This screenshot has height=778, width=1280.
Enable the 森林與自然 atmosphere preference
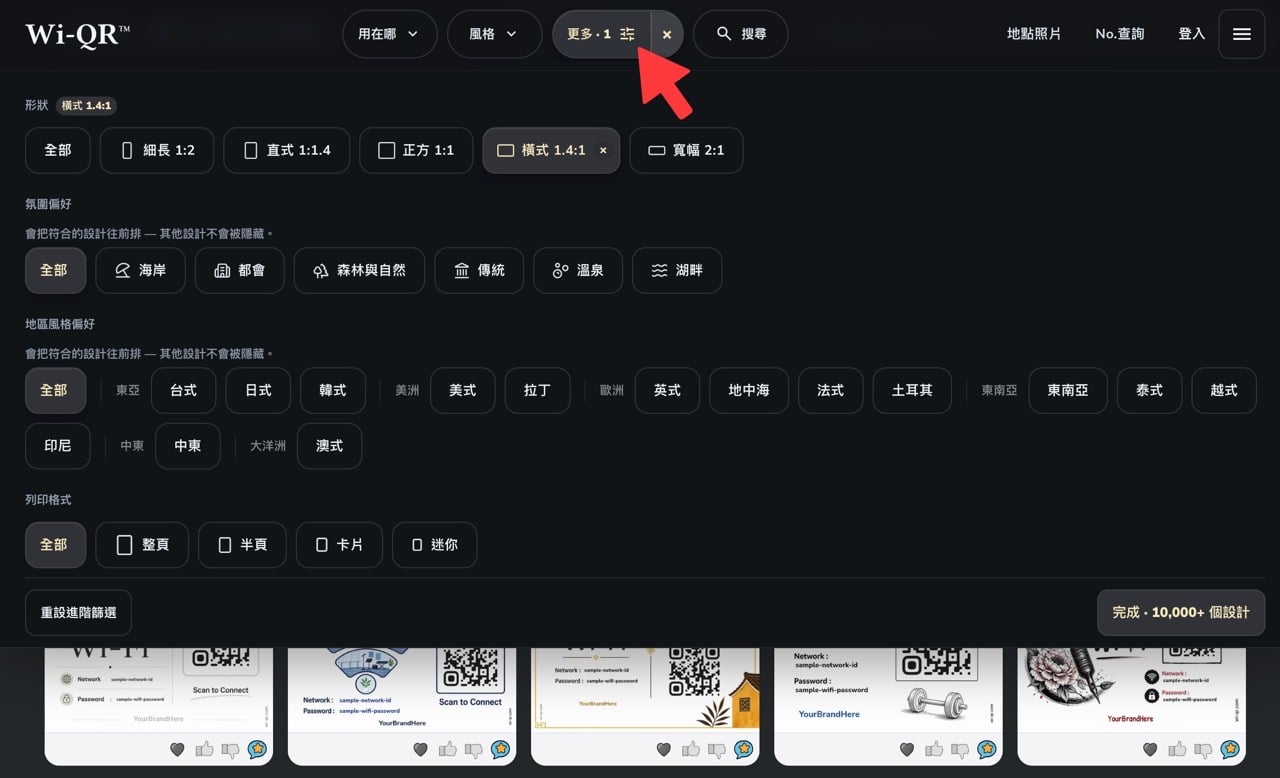pos(359,270)
